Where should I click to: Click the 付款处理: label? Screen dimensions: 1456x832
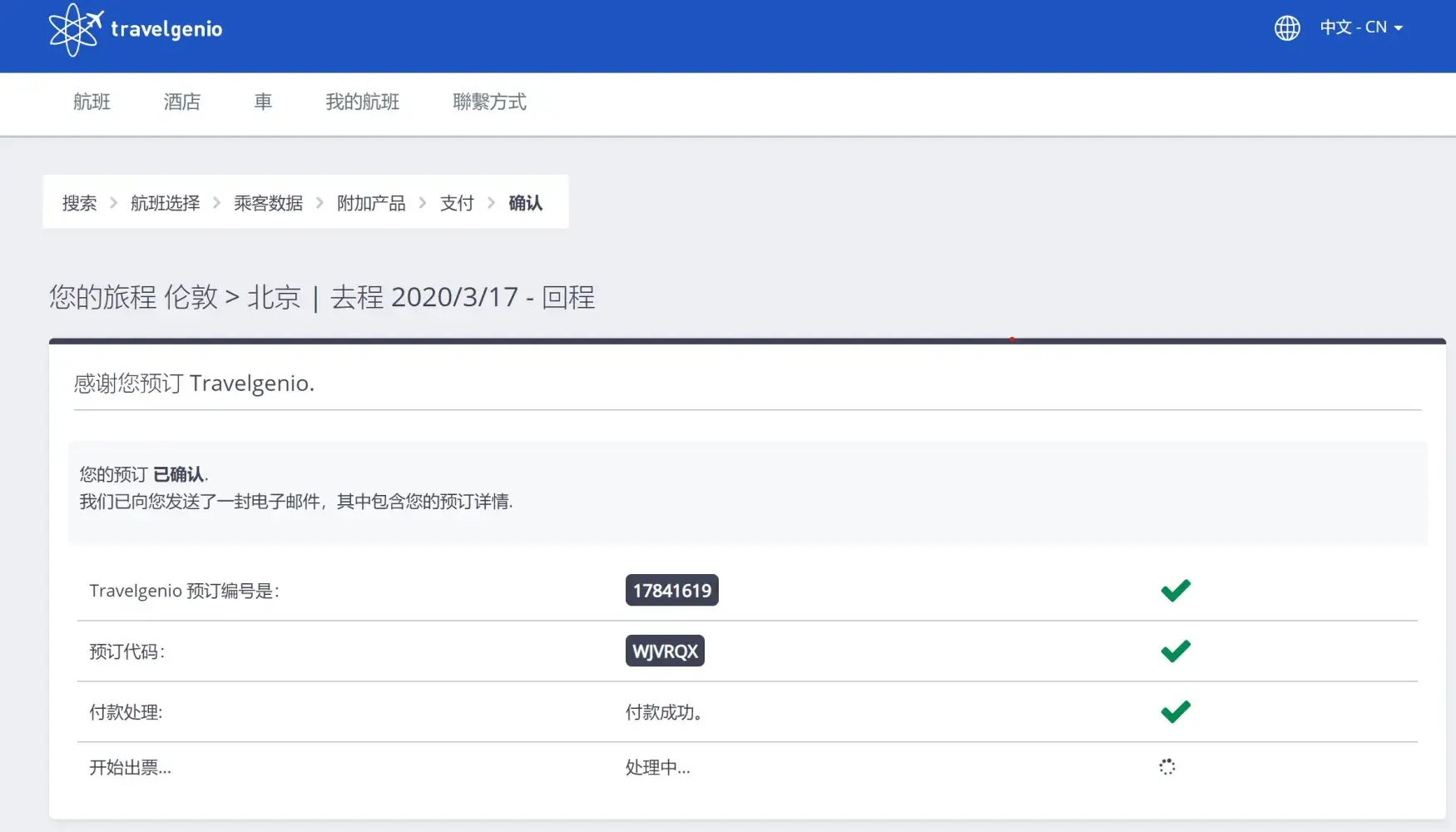(126, 712)
